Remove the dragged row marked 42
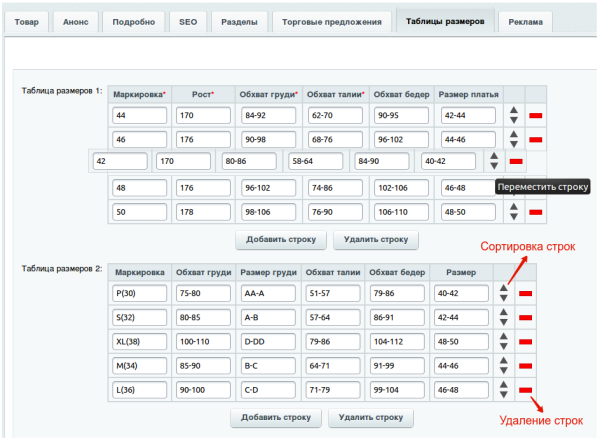Image resolution: width=600 pixels, height=441 pixels. [x=516, y=161]
